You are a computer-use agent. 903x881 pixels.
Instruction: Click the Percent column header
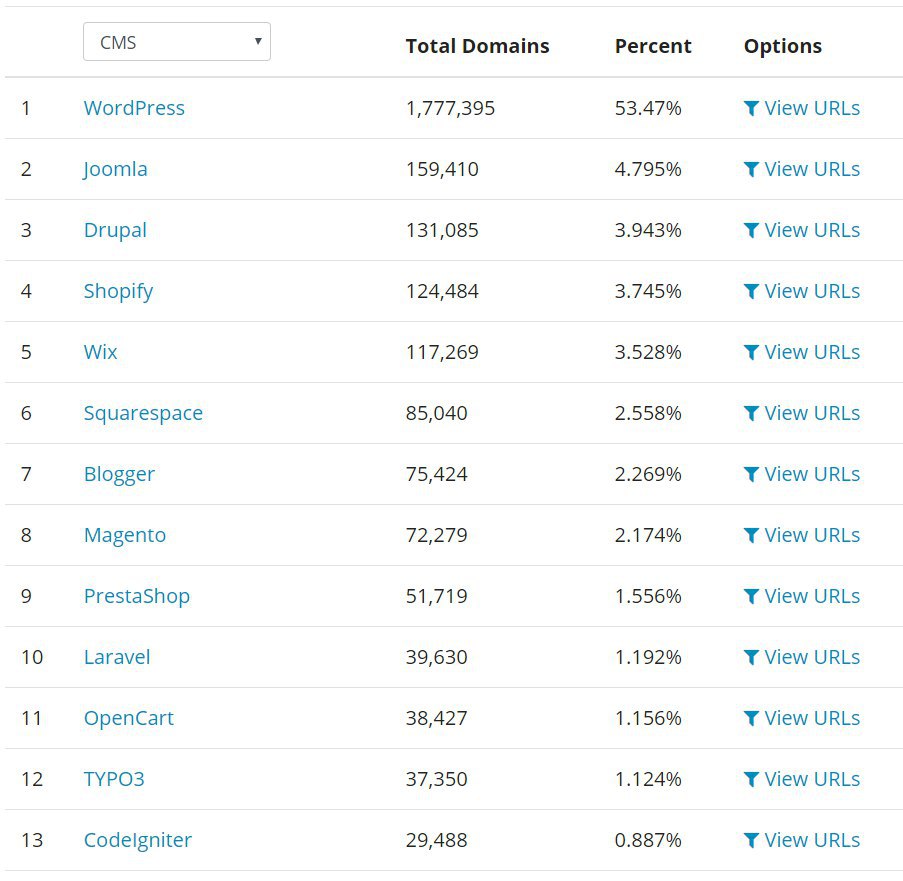[653, 46]
